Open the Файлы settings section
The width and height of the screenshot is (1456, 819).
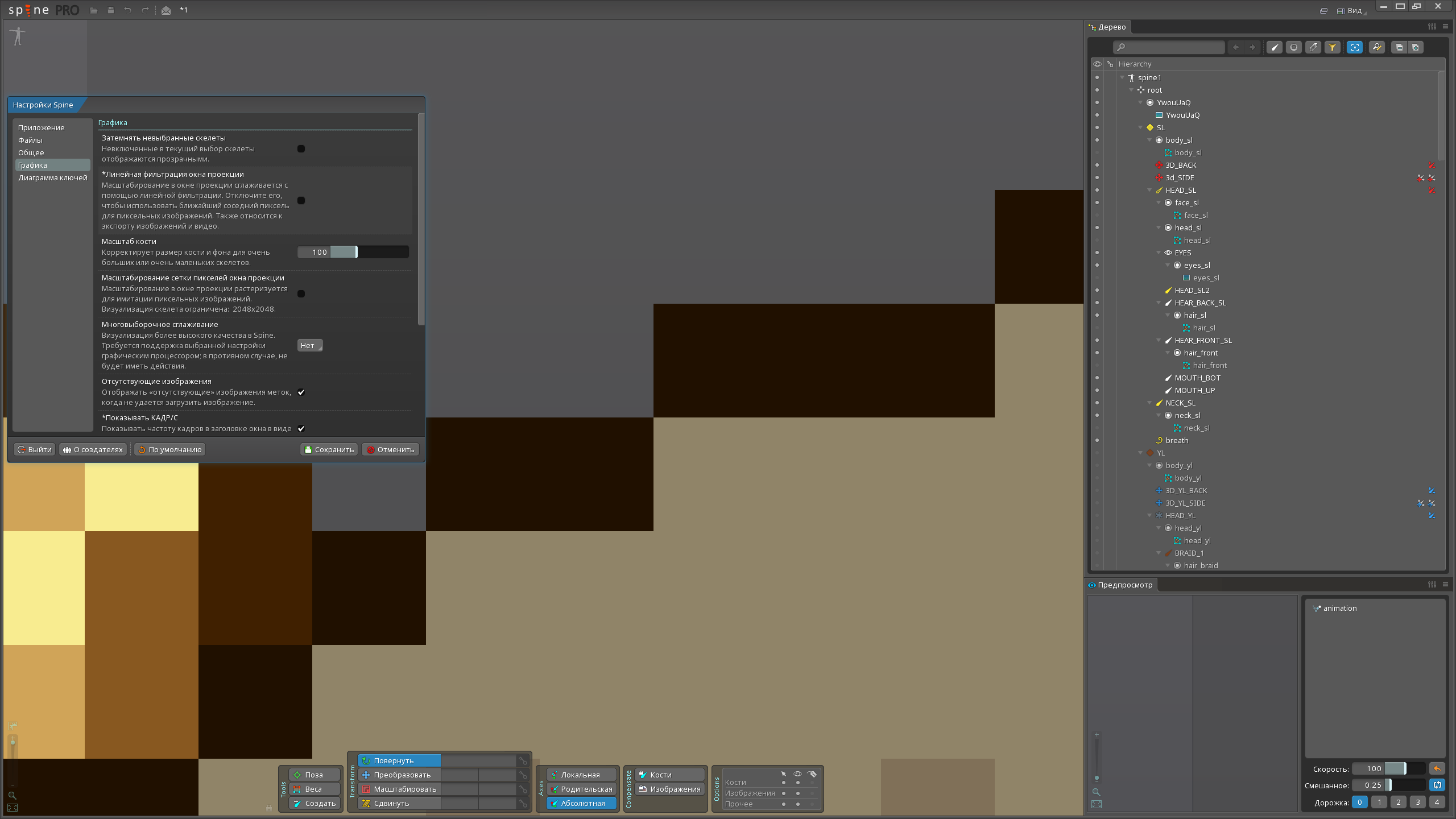point(30,140)
